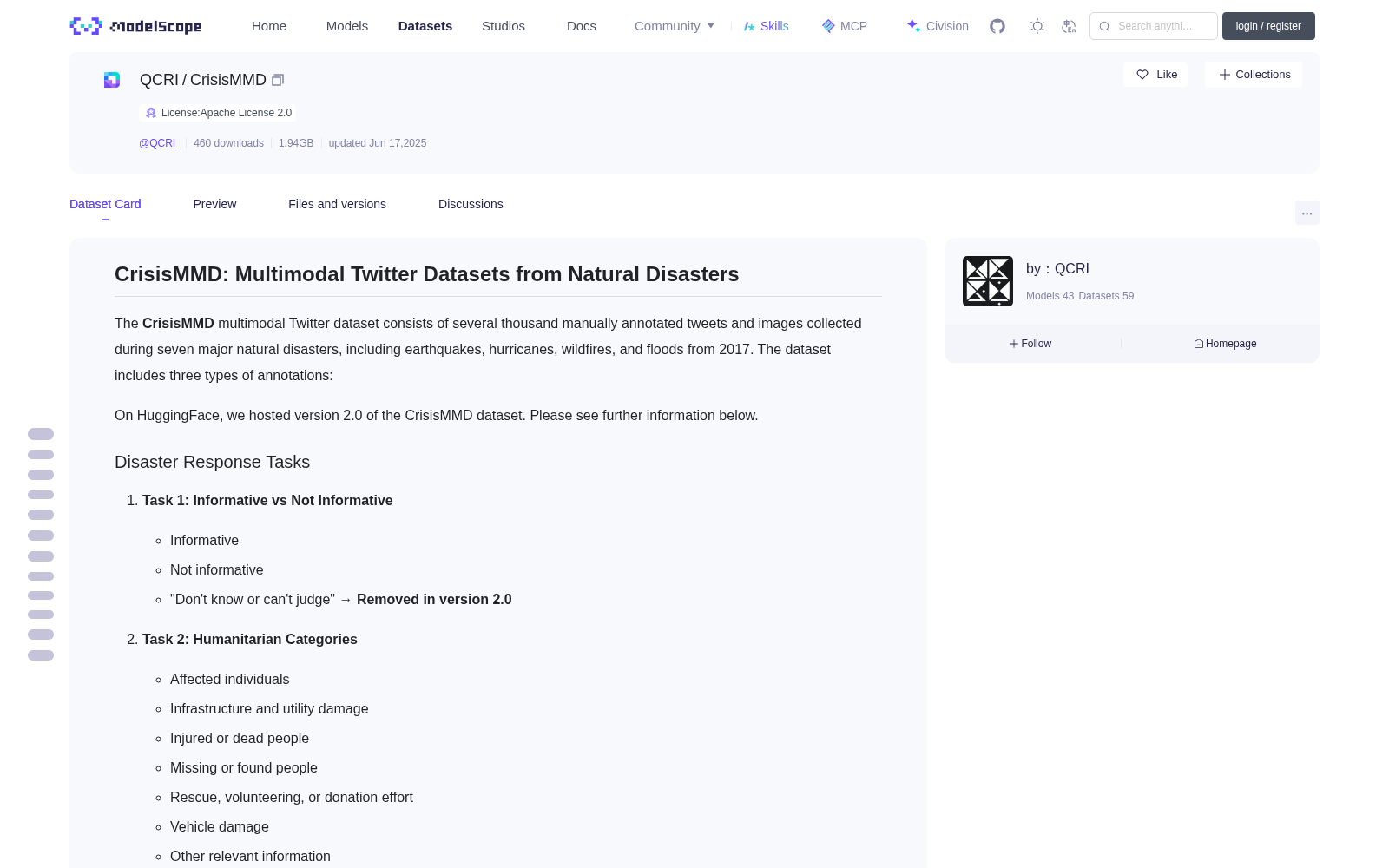Focus the Search anything input field
1389x868 pixels.
click(x=1154, y=26)
